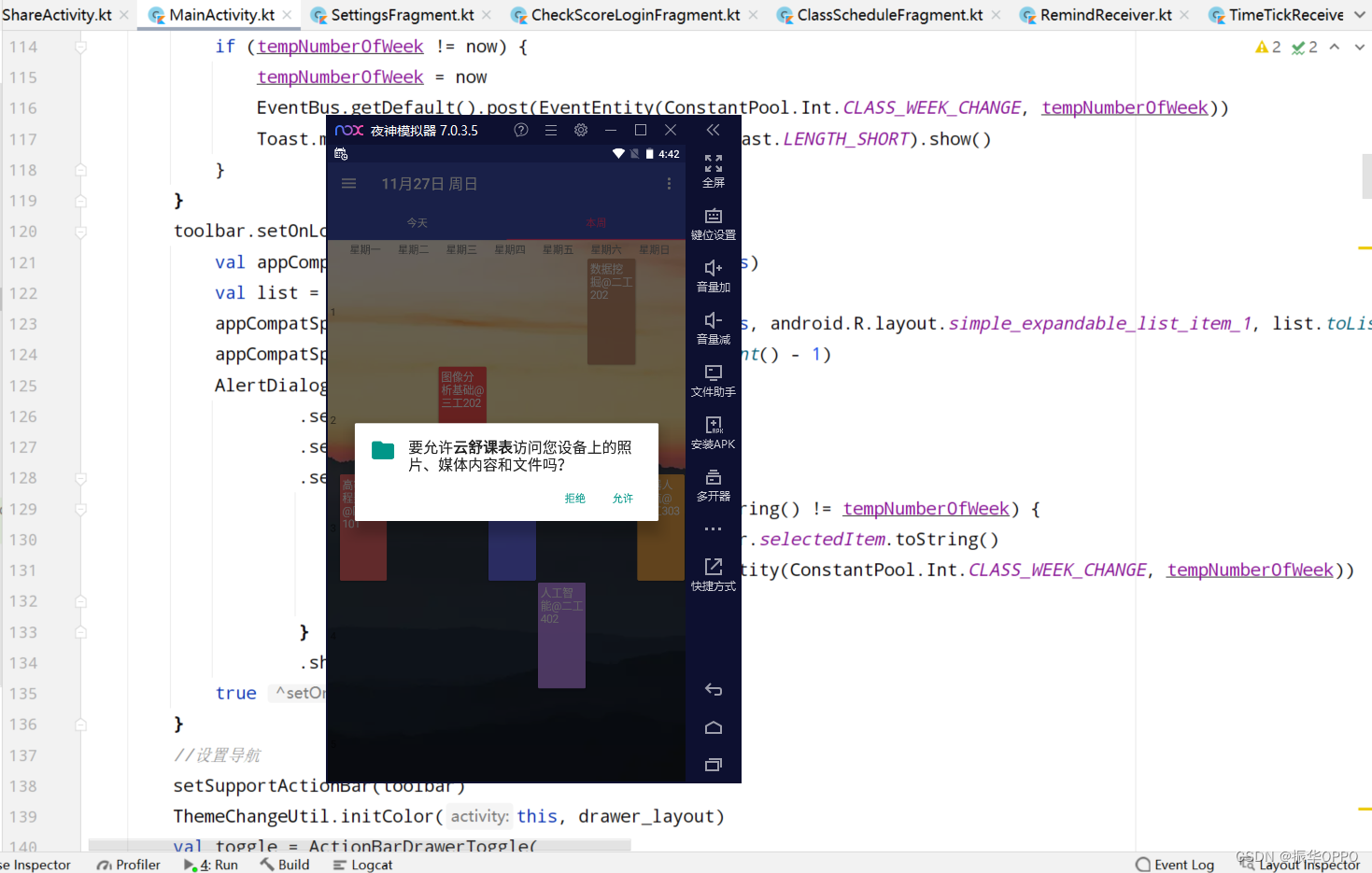
Task: Select the 今天 tab in the app
Action: tap(417, 223)
